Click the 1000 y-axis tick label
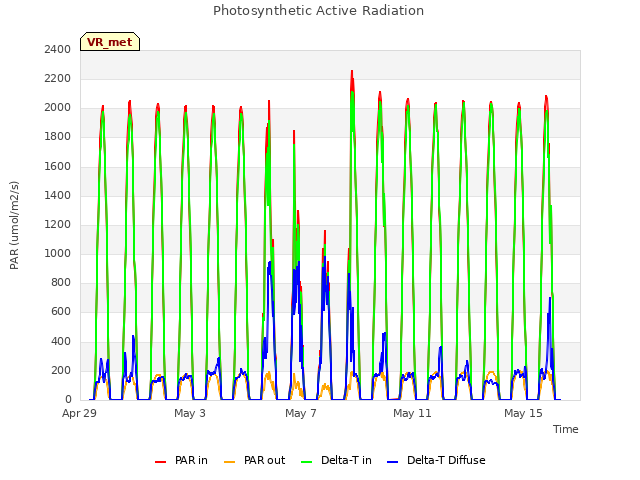 pos(58,253)
